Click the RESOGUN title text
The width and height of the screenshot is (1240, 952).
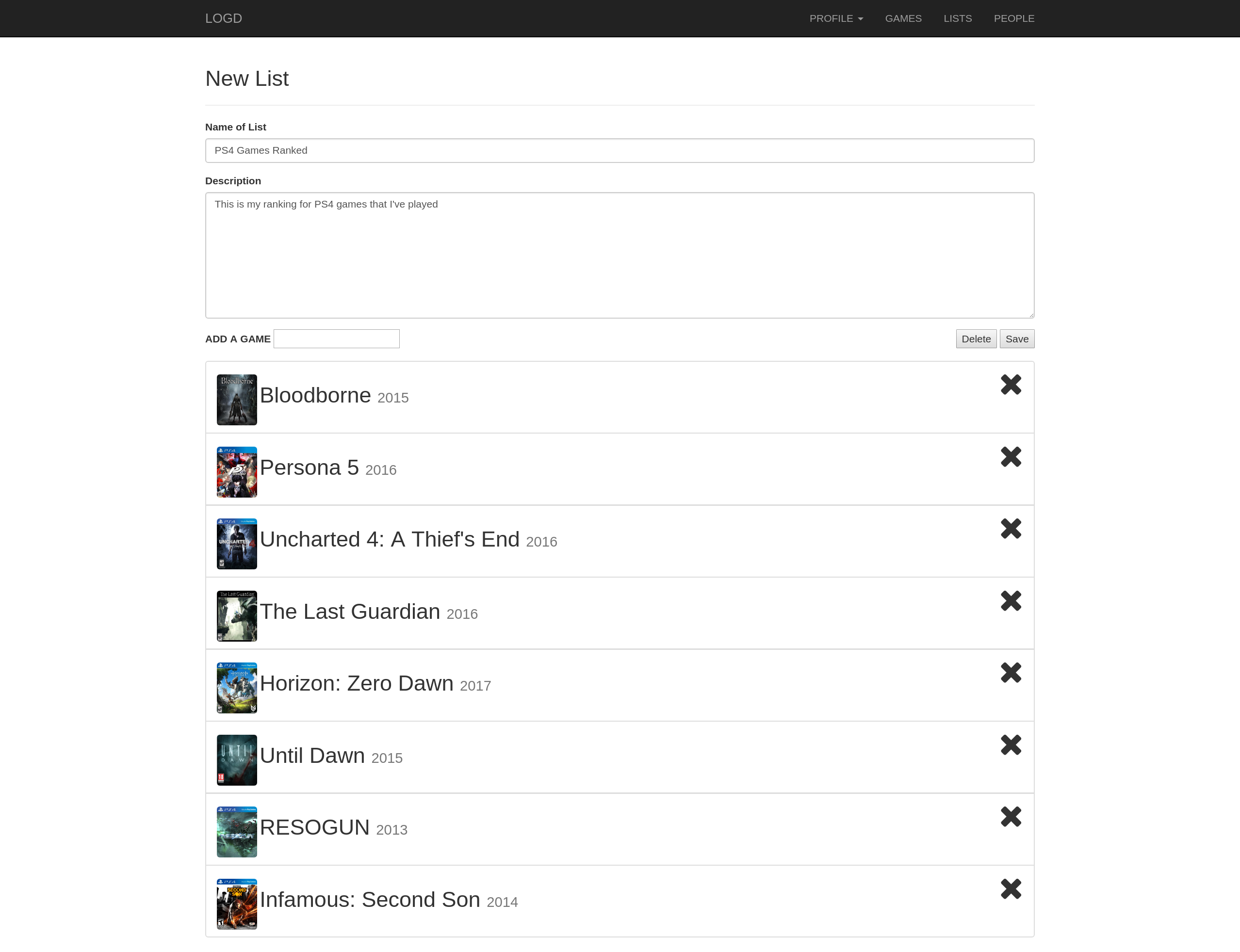pyautogui.click(x=314, y=828)
